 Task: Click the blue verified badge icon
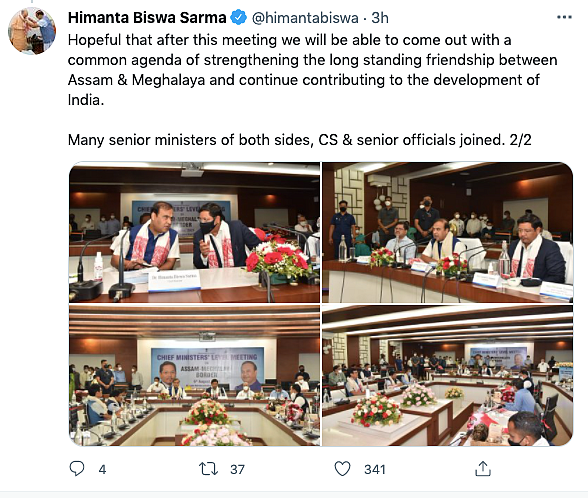[238, 18]
